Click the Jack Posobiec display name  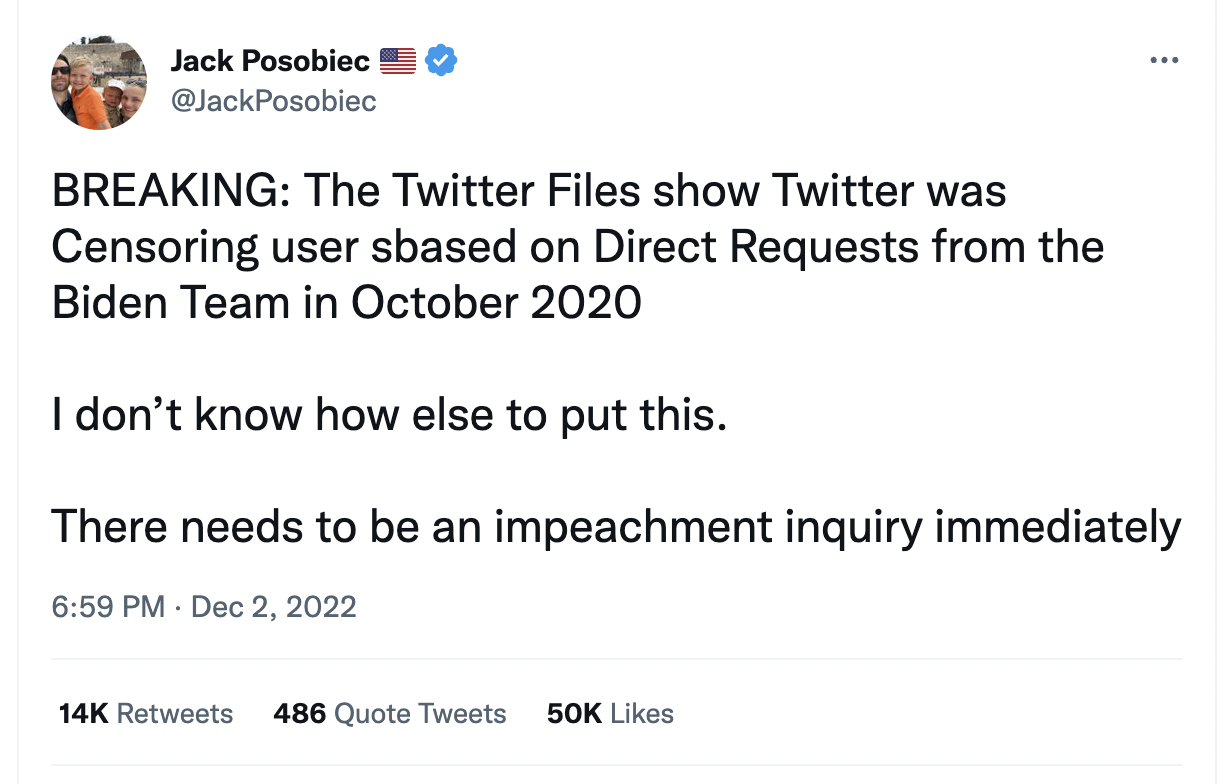tap(270, 62)
